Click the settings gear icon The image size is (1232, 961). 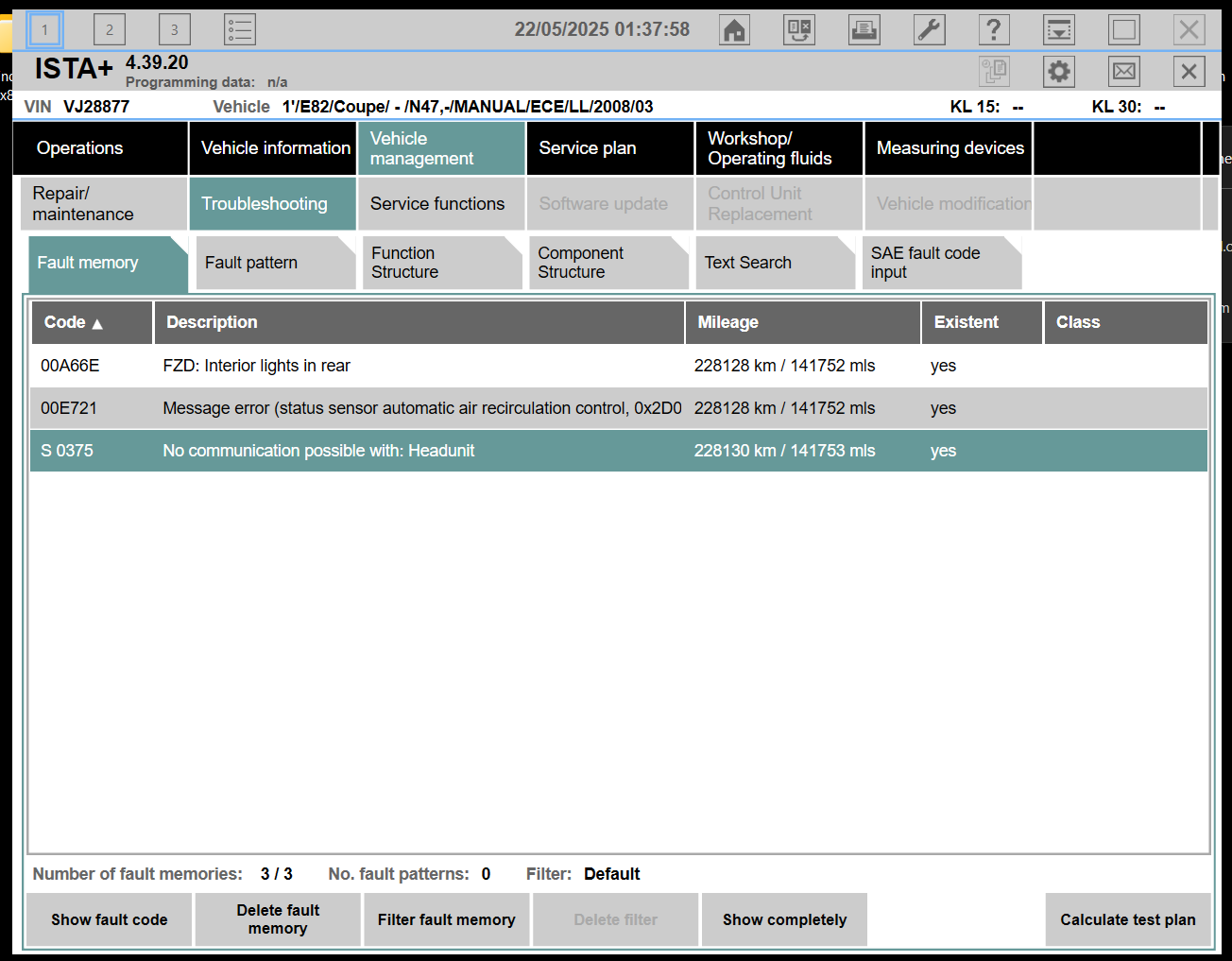(1059, 72)
